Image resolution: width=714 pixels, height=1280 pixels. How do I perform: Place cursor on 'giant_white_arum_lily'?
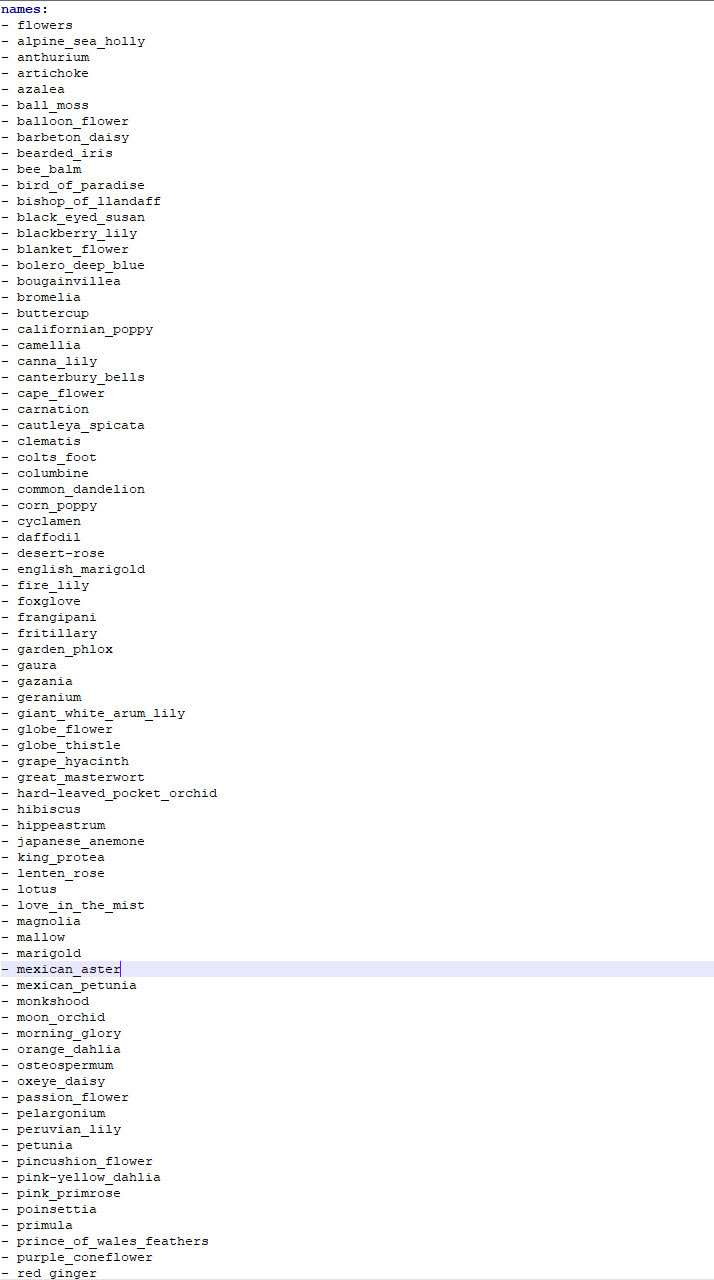pyautogui.click(x=100, y=713)
